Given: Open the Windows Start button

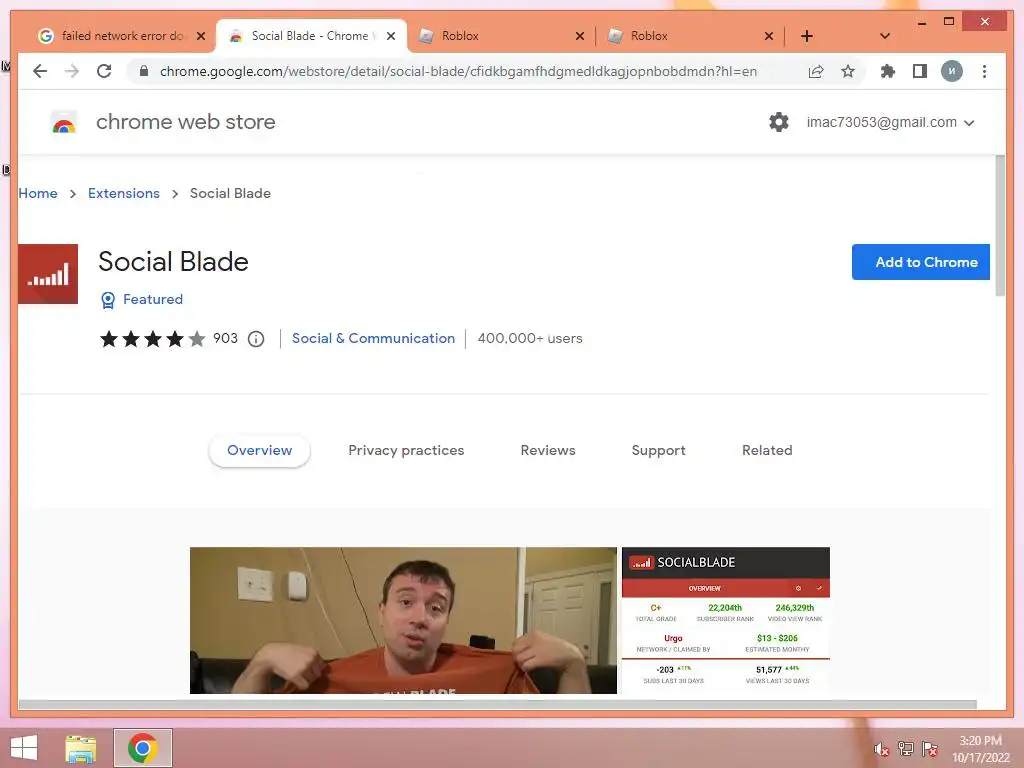Looking at the screenshot, I should tap(24, 748).
